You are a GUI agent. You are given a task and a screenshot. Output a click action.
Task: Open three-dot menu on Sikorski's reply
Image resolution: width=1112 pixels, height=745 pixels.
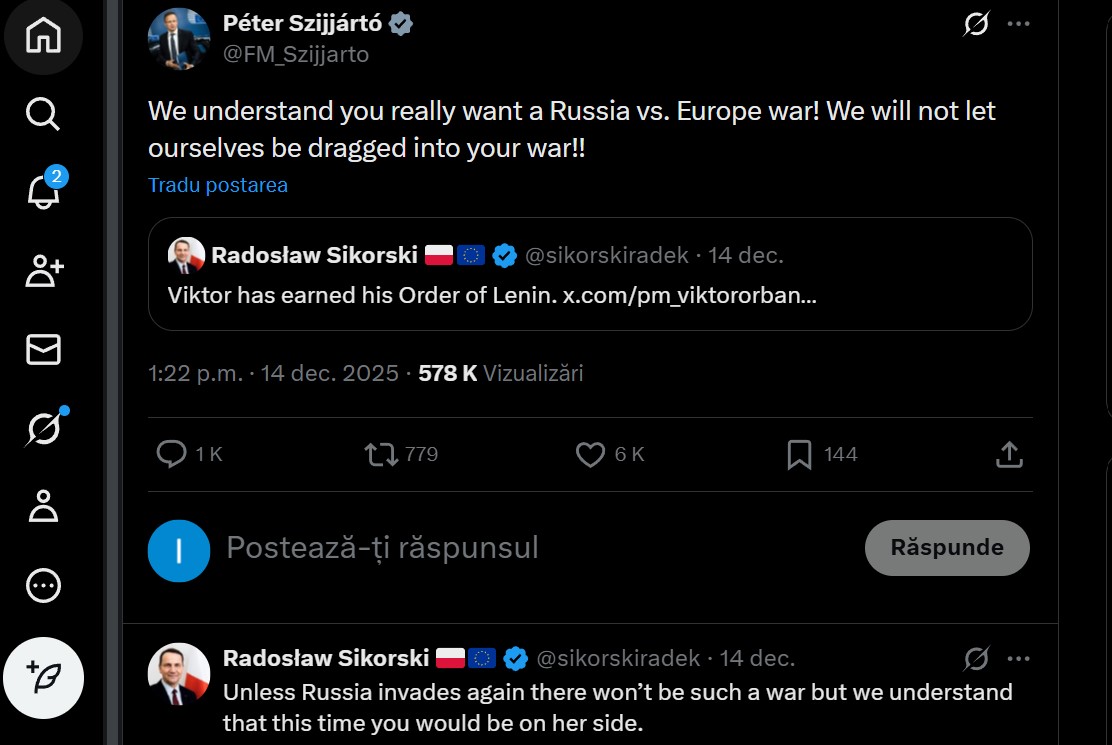tap(1018, 659)
